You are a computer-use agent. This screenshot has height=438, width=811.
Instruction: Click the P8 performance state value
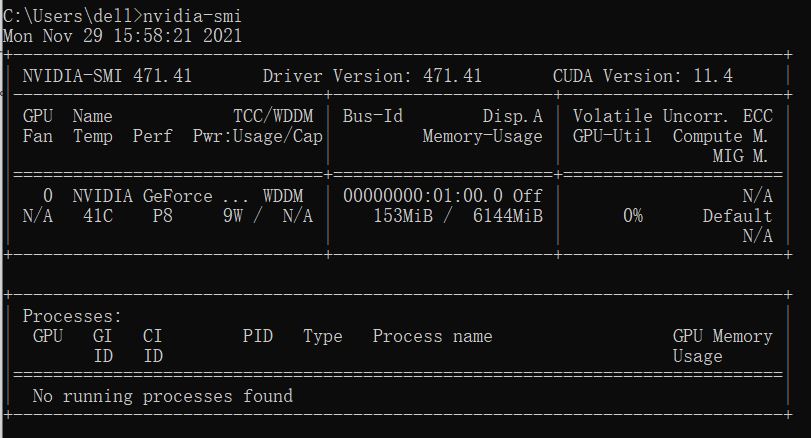point(162,216)
